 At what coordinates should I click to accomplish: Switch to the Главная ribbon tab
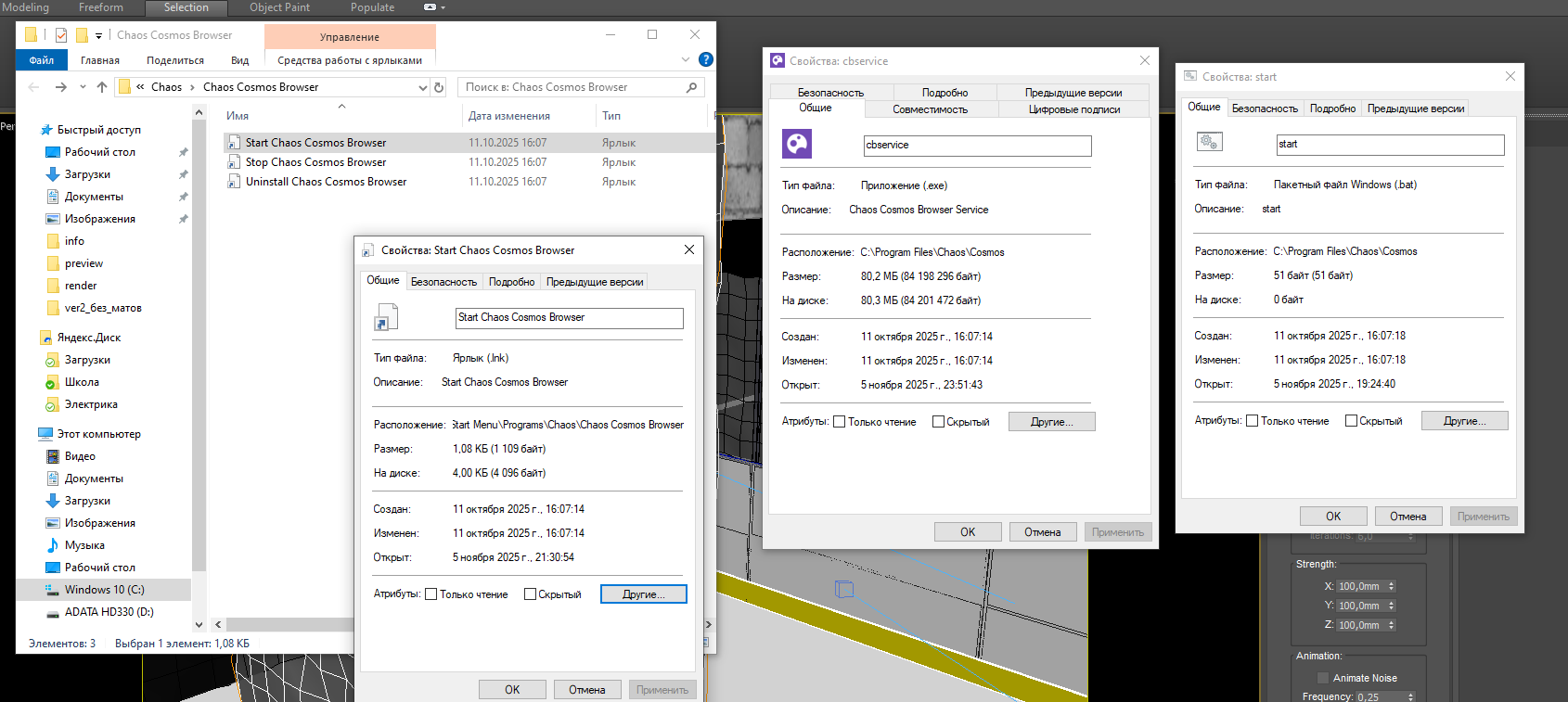click(x=100, y=60)
